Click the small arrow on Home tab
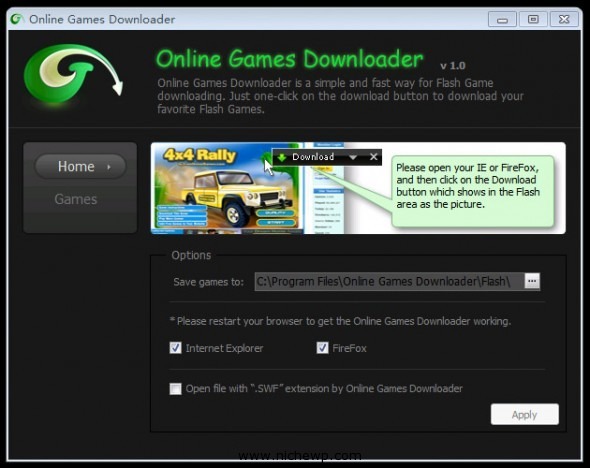590x468 pixels. point(109,167)
